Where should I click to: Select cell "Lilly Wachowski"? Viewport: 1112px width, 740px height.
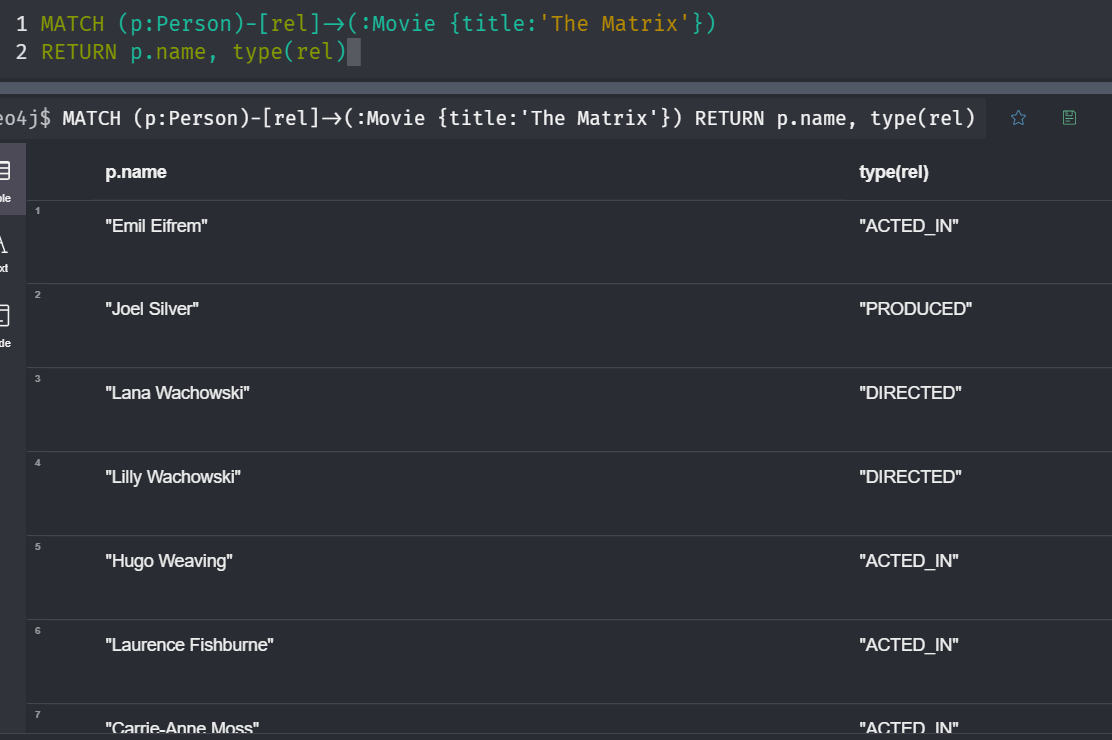(173, 477)
